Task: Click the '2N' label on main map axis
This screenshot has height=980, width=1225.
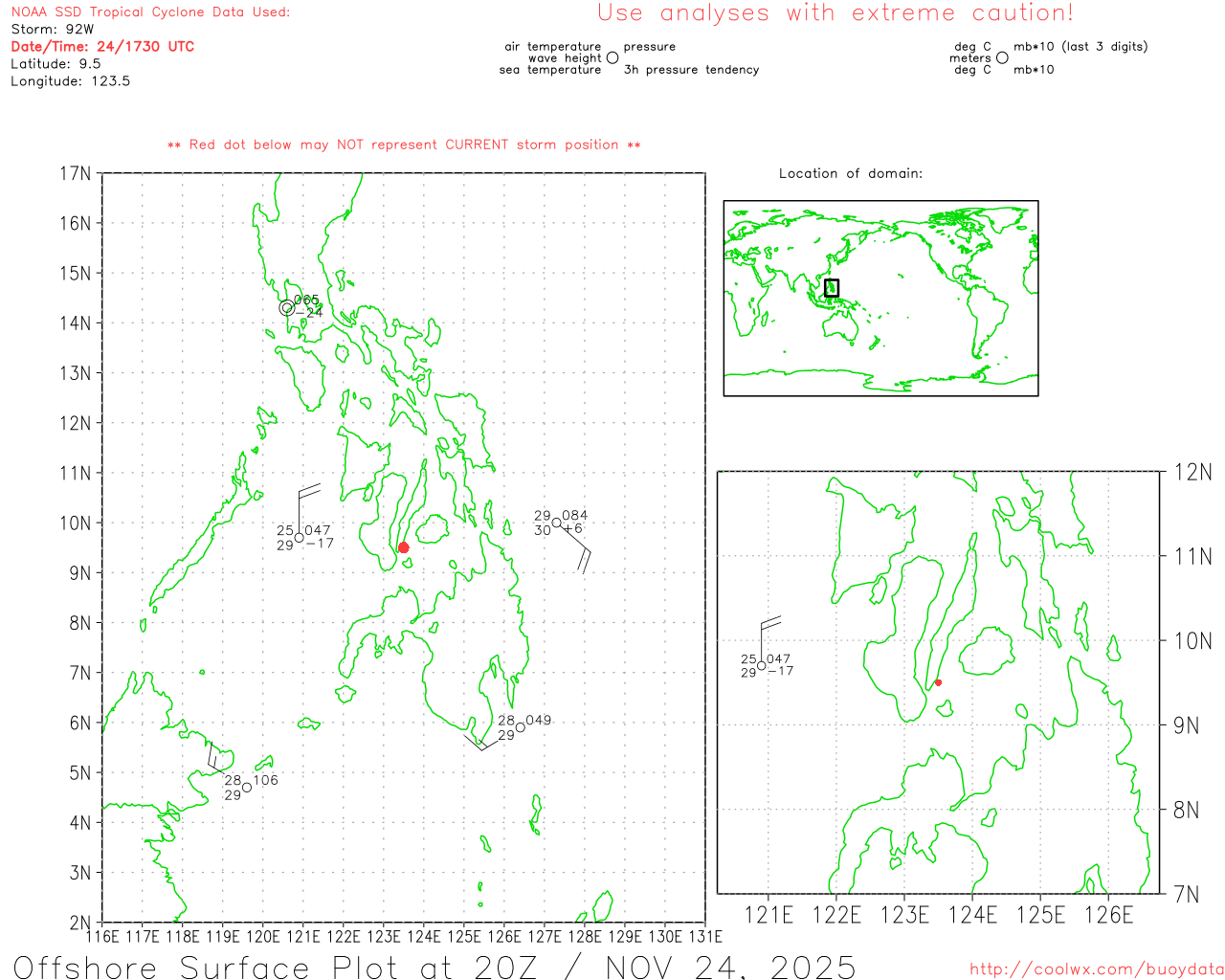Action: 81,923
